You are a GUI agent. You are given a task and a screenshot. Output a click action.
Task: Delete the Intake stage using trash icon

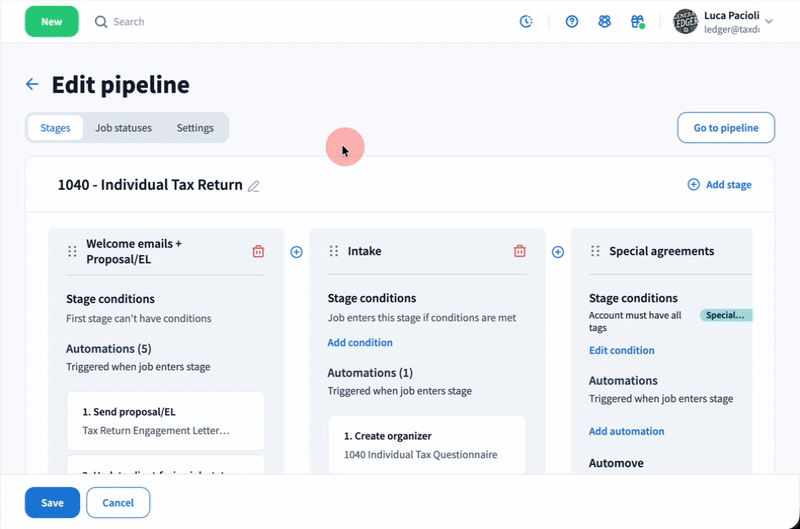519,252
